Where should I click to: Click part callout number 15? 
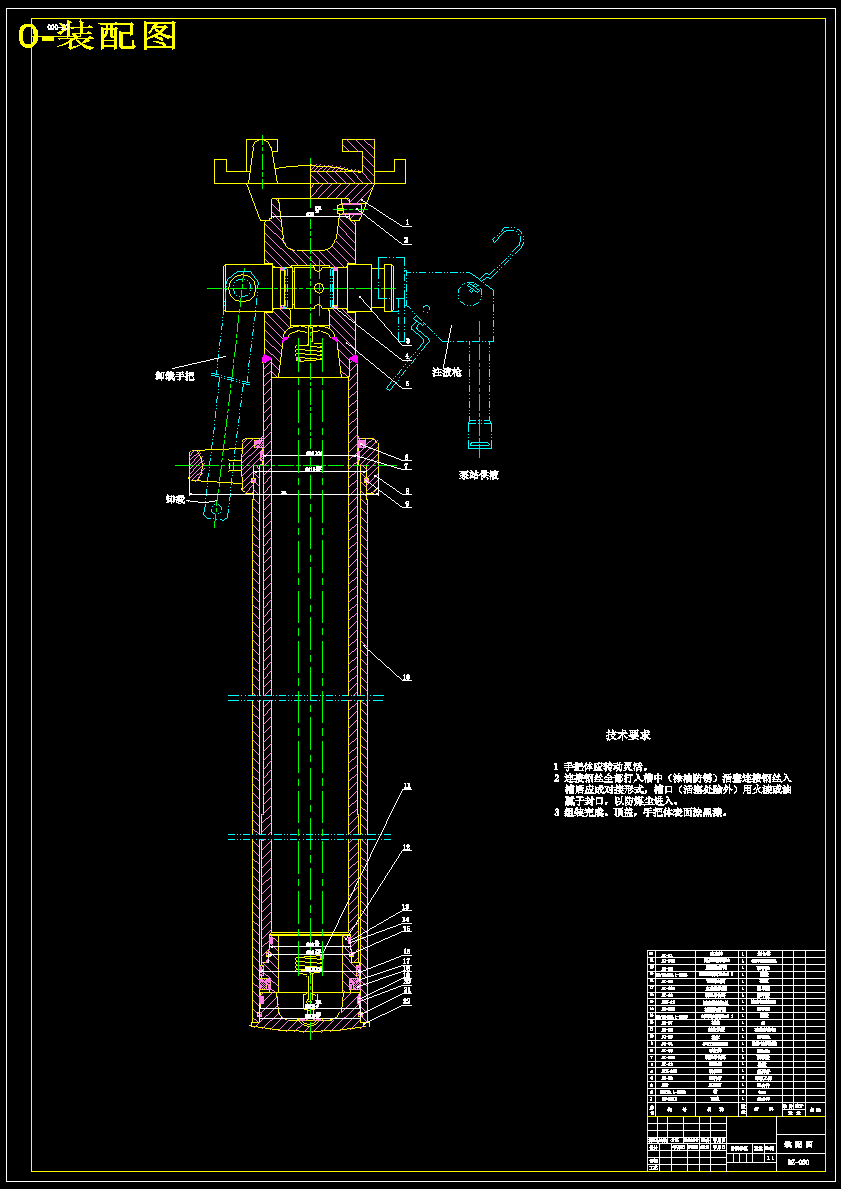pos(406,928)
